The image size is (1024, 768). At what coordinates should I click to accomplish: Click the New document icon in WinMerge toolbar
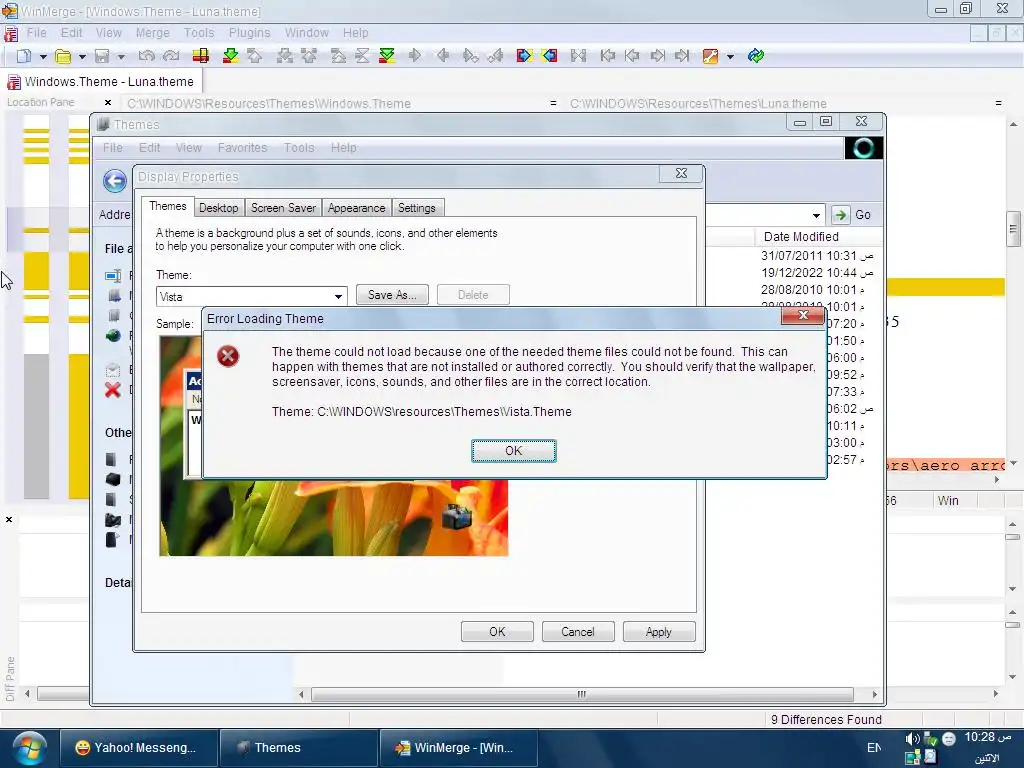tap(24, 56)
